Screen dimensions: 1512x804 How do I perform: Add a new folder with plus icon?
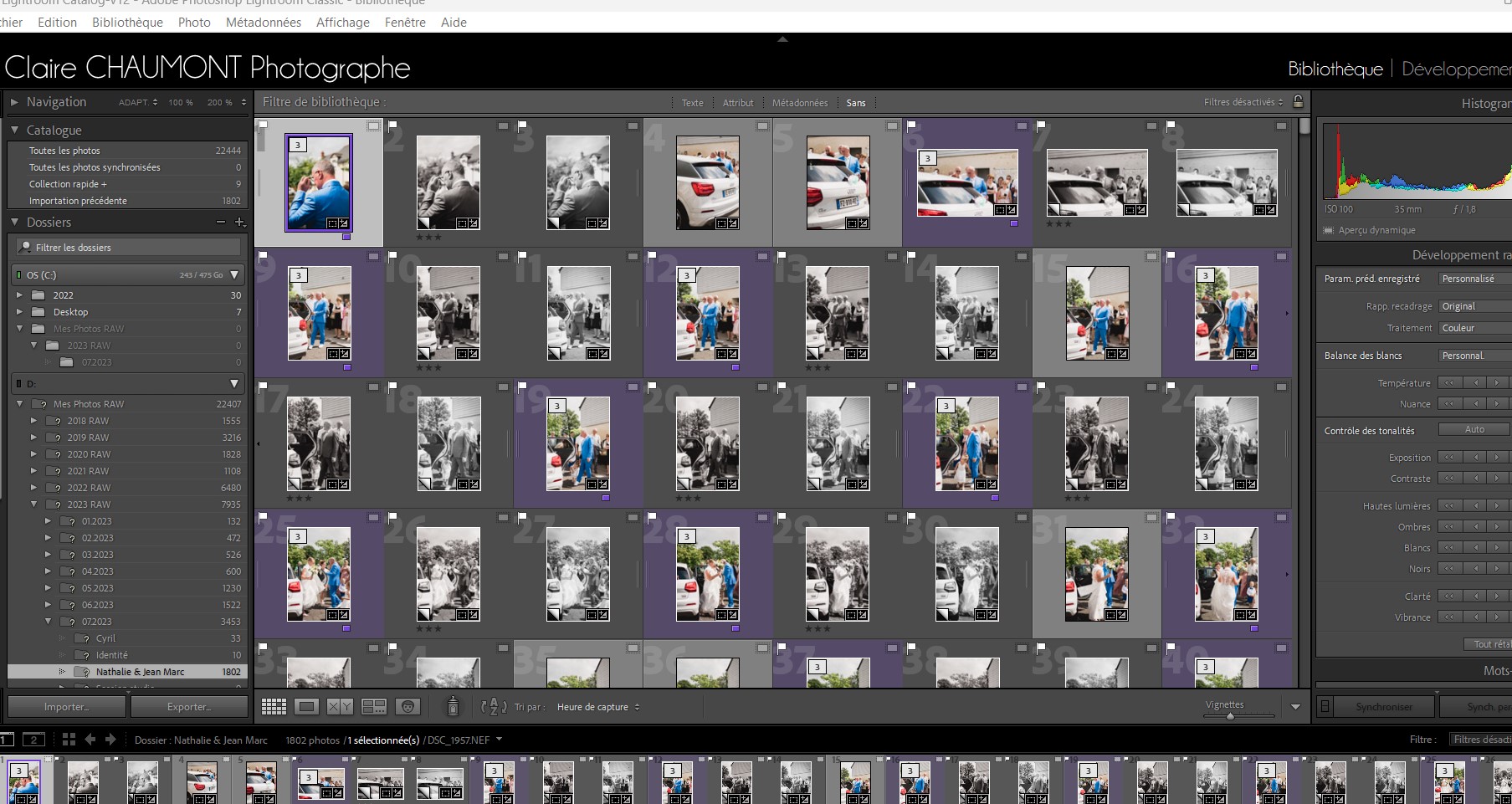[x=240, y=223]
